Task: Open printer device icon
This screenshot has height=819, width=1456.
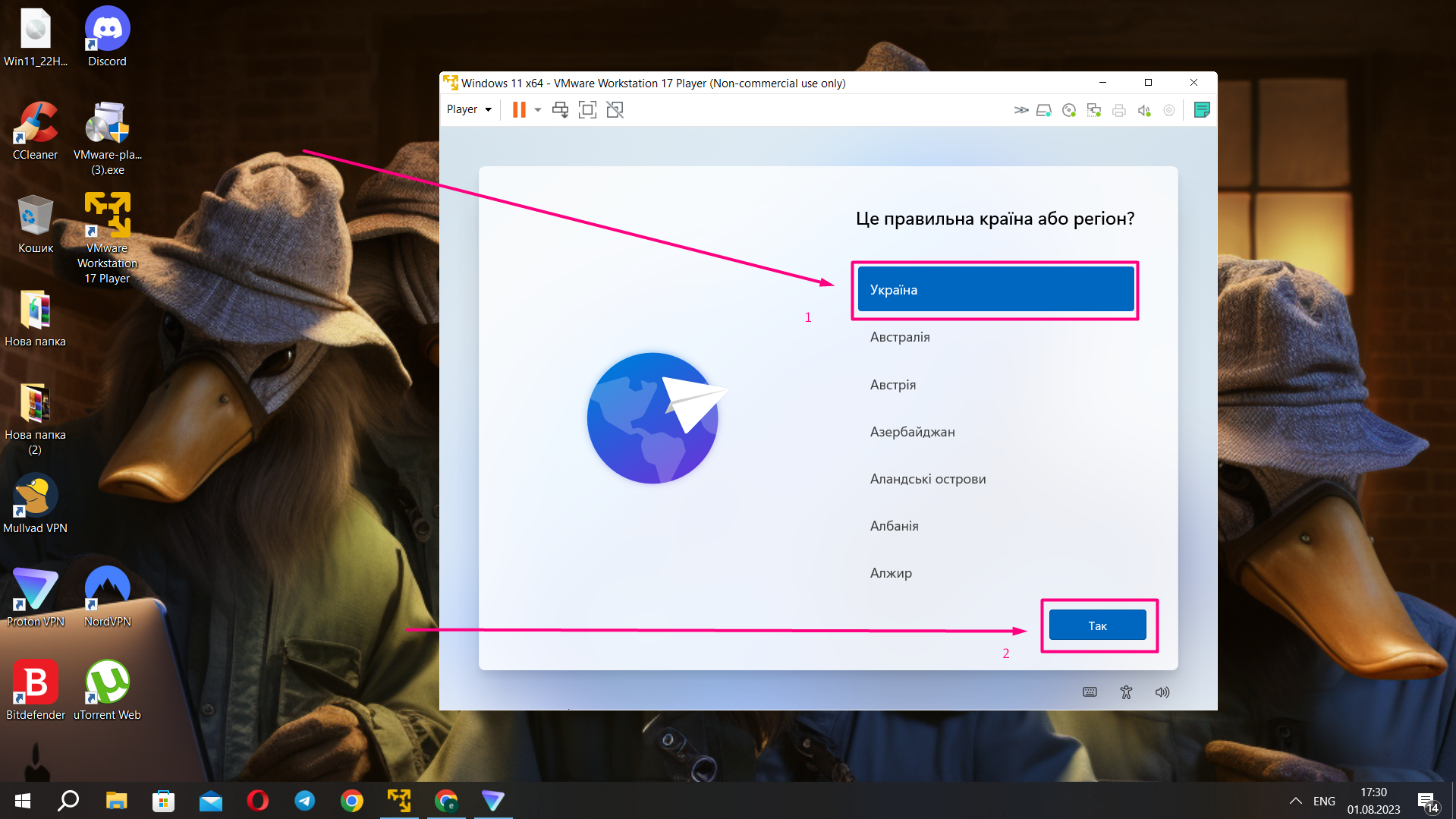Action: [x=1119, y=110]
